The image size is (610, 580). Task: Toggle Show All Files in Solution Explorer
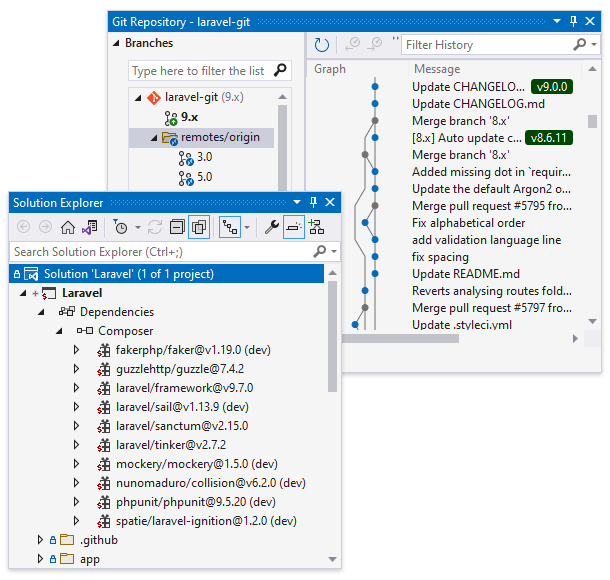tap(199, 227)
